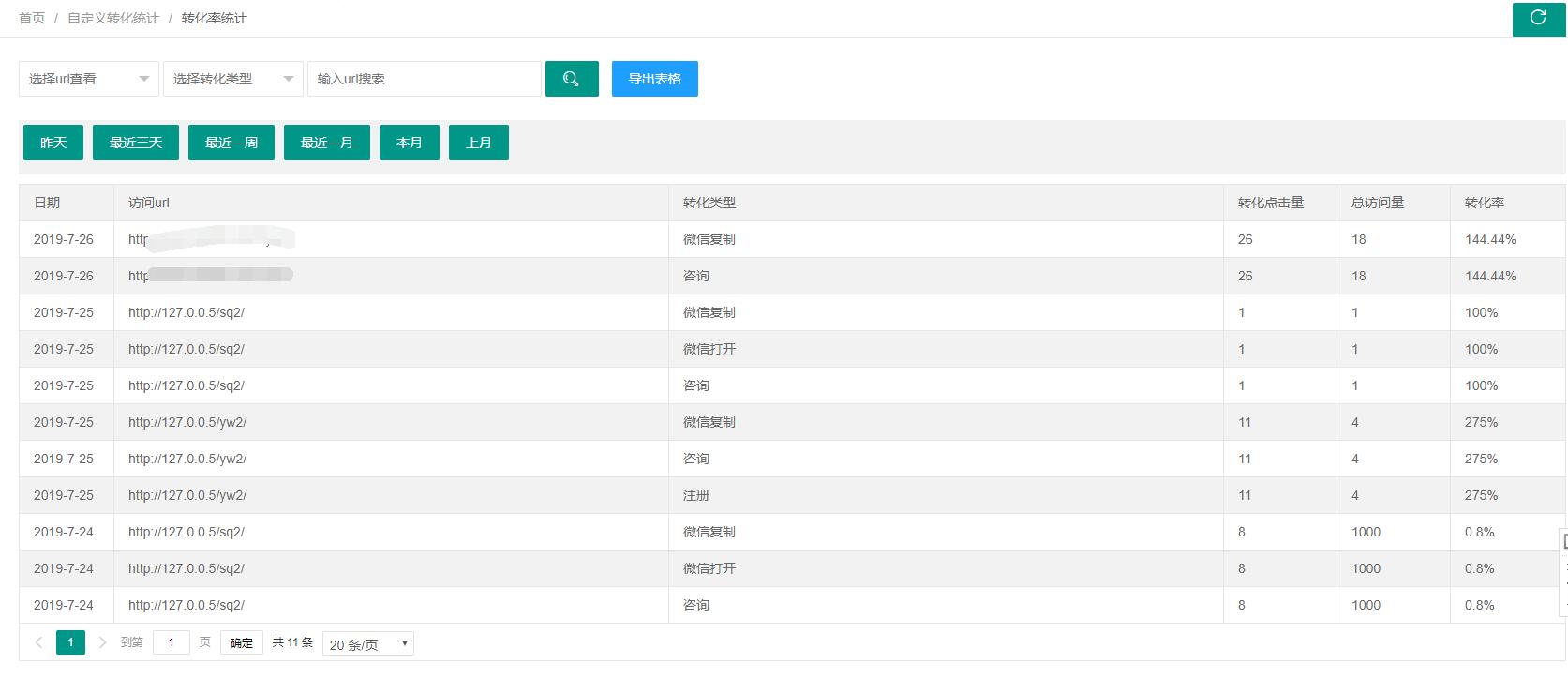Expand the 选择转化类型 dropdown

coord(233,79)
